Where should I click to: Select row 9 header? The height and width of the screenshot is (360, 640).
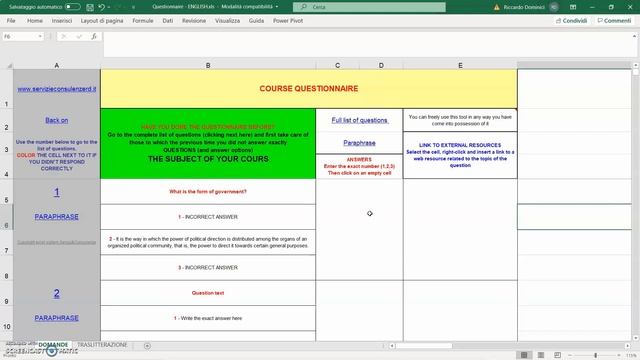pos(7,293)
